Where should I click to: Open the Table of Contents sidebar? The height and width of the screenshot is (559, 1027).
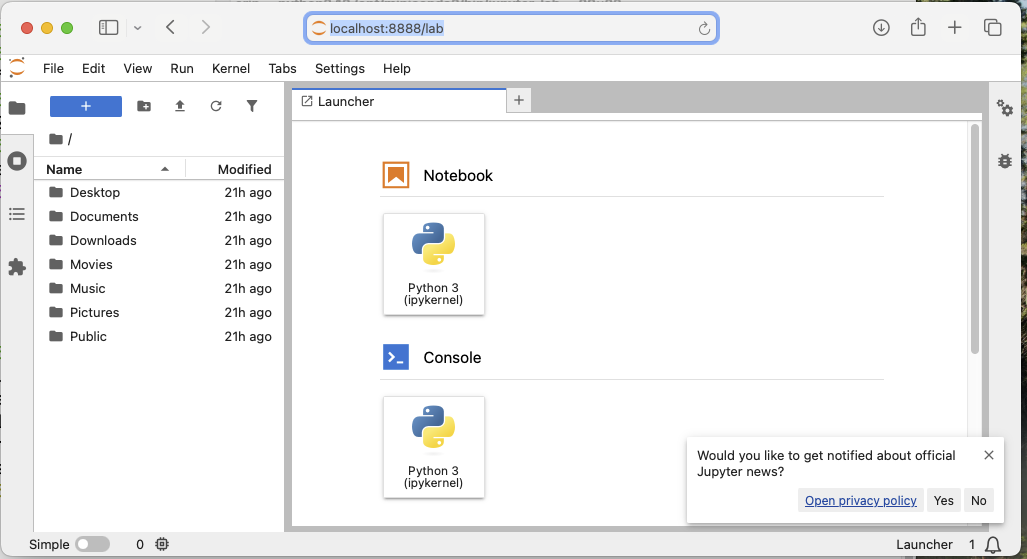[17, 214]
